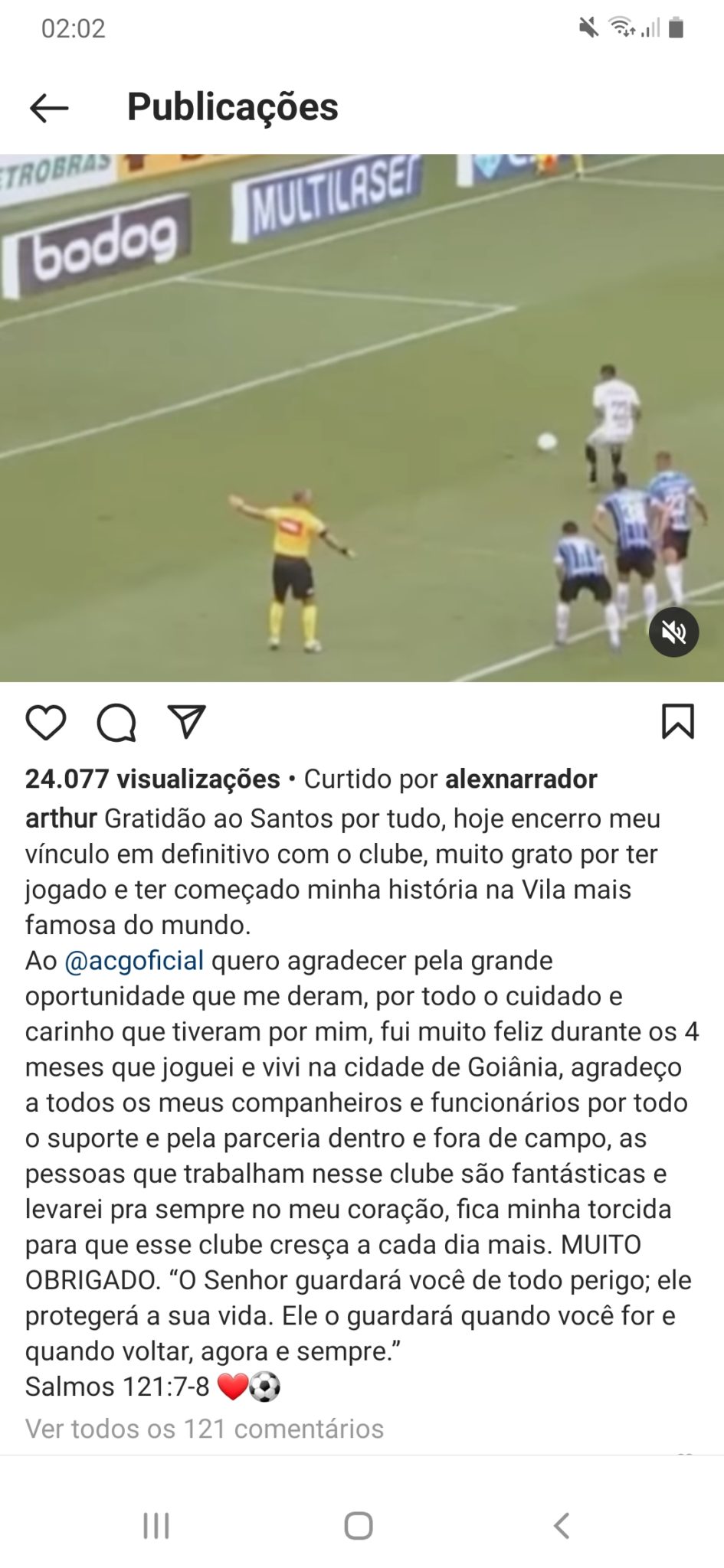The height and width of the screenshot is (1568, 724).
Task: Open the @acgoficial profile mention
Action: pyautogui.click(x=134, y=960)
